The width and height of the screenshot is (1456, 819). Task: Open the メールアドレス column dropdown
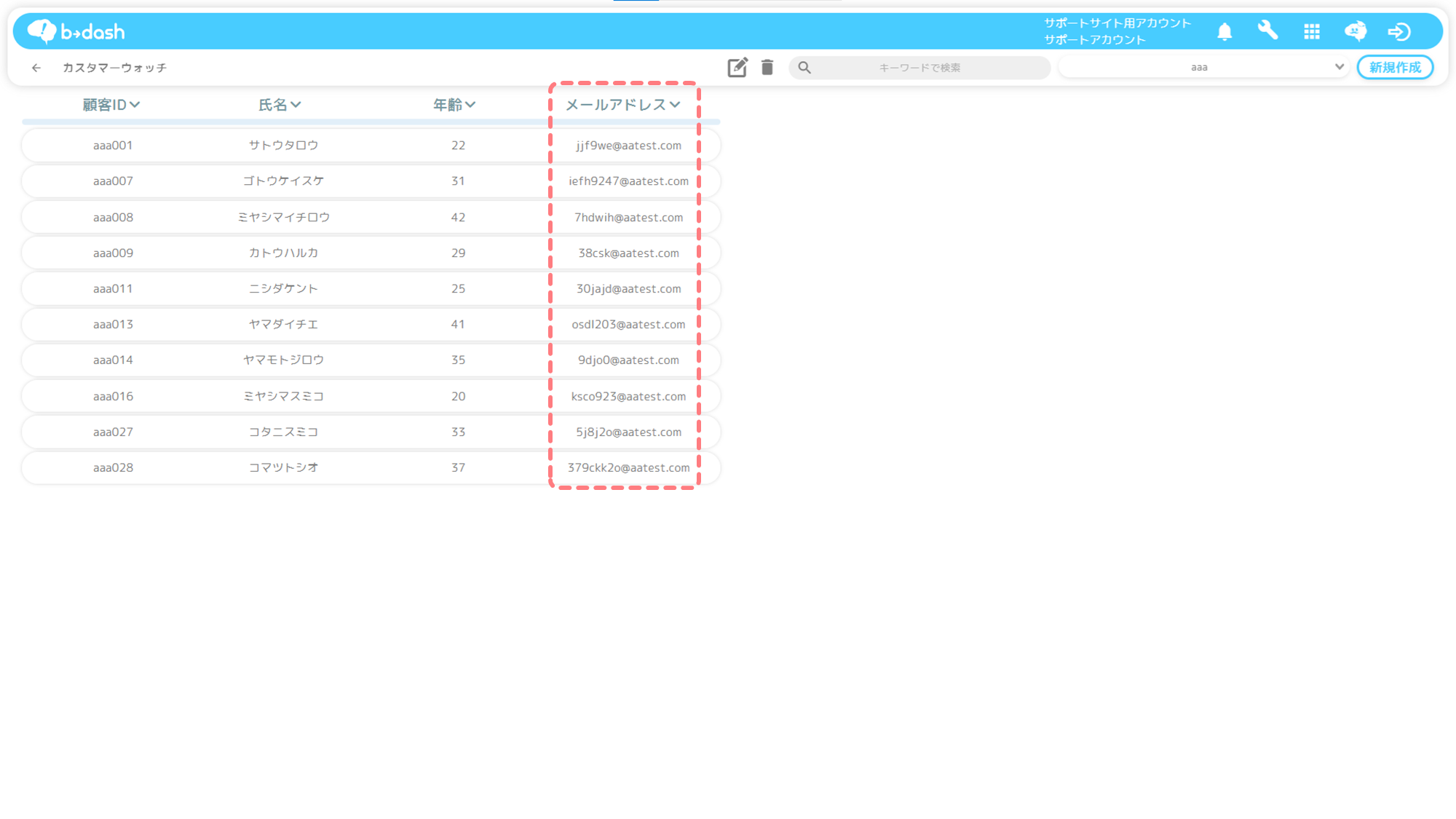(x=623, y=105)
